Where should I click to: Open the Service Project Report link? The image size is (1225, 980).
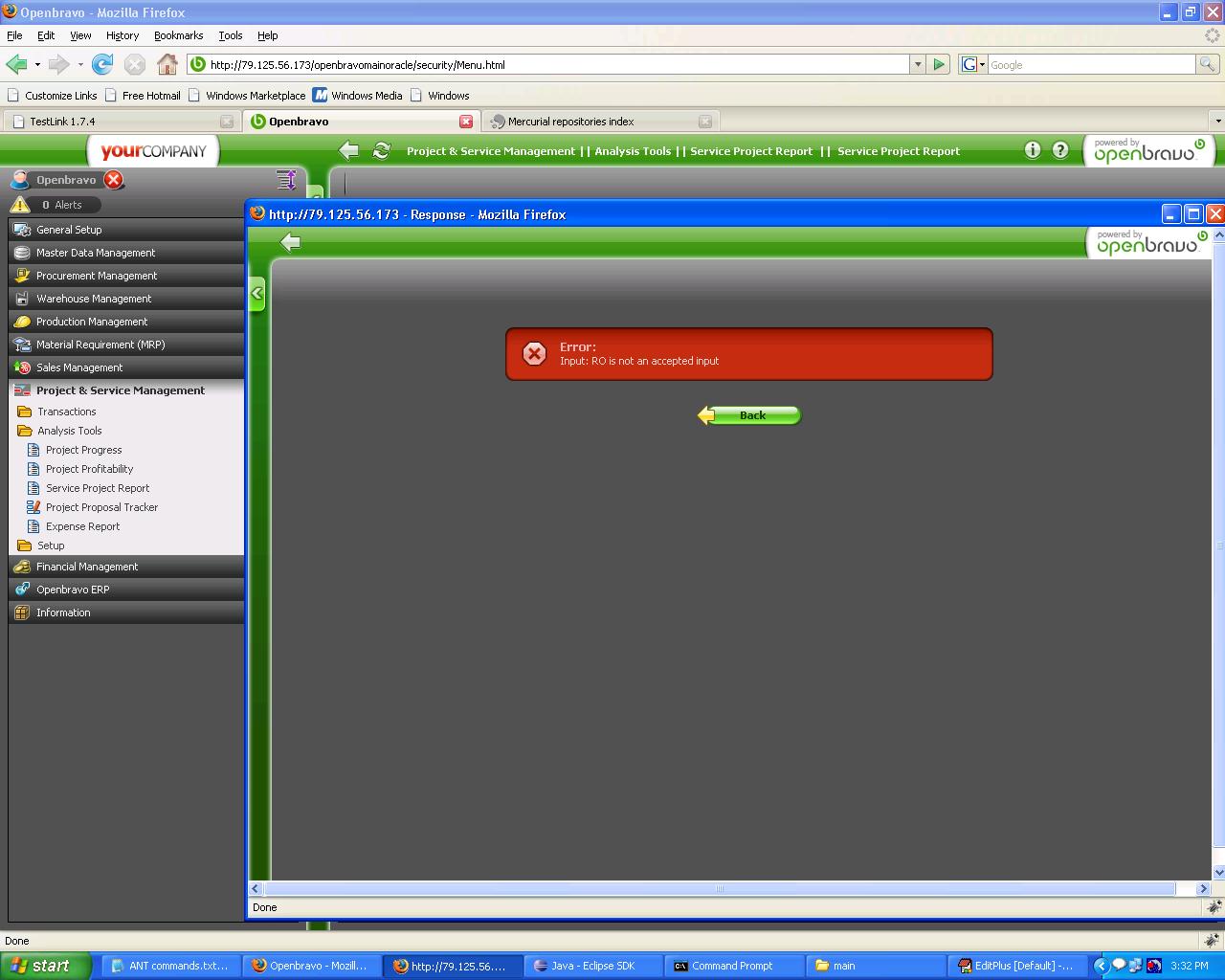pyautogui.click(x=98, y=488)
